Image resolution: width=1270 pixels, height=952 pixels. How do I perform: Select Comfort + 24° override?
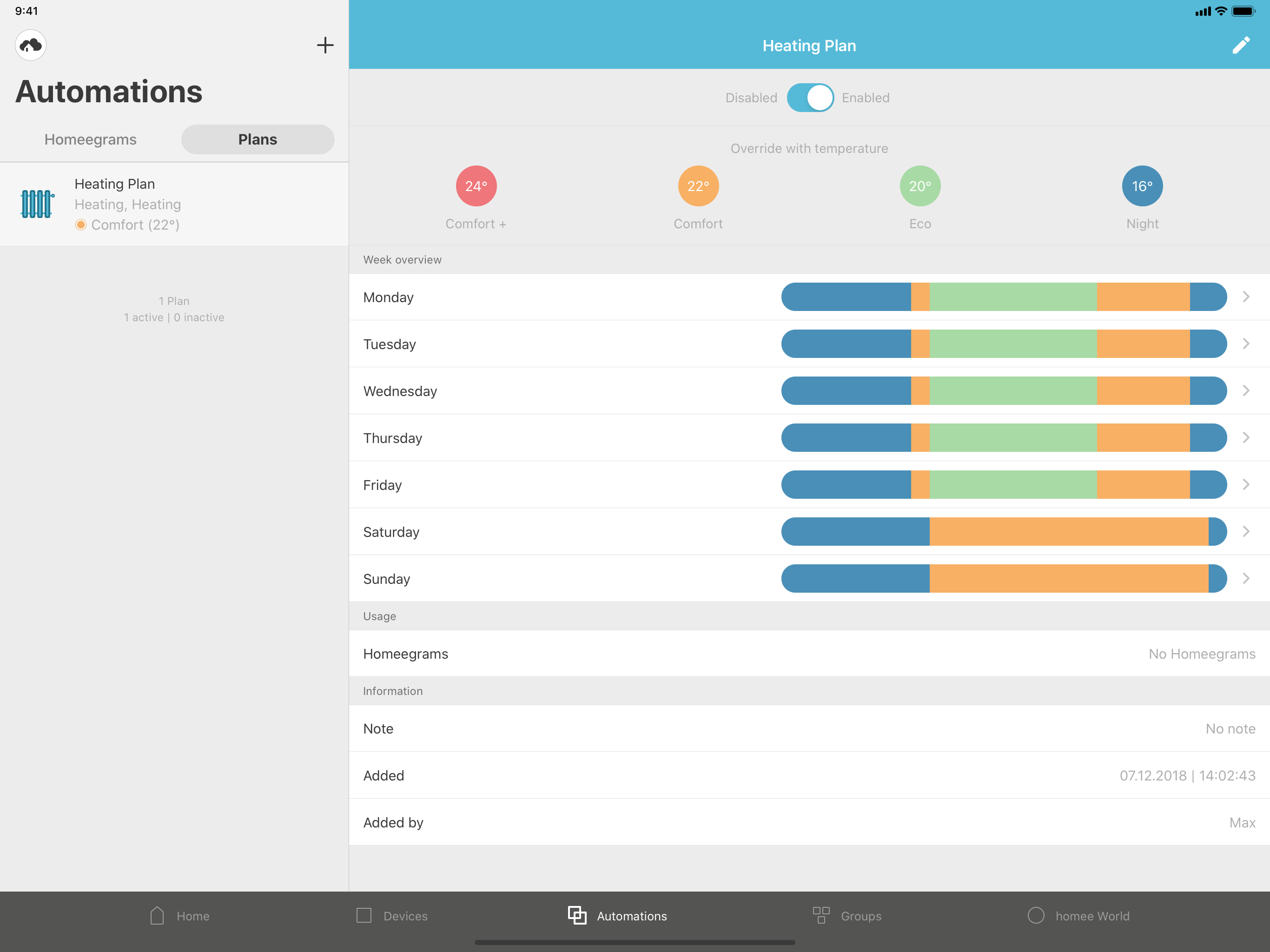476,186
